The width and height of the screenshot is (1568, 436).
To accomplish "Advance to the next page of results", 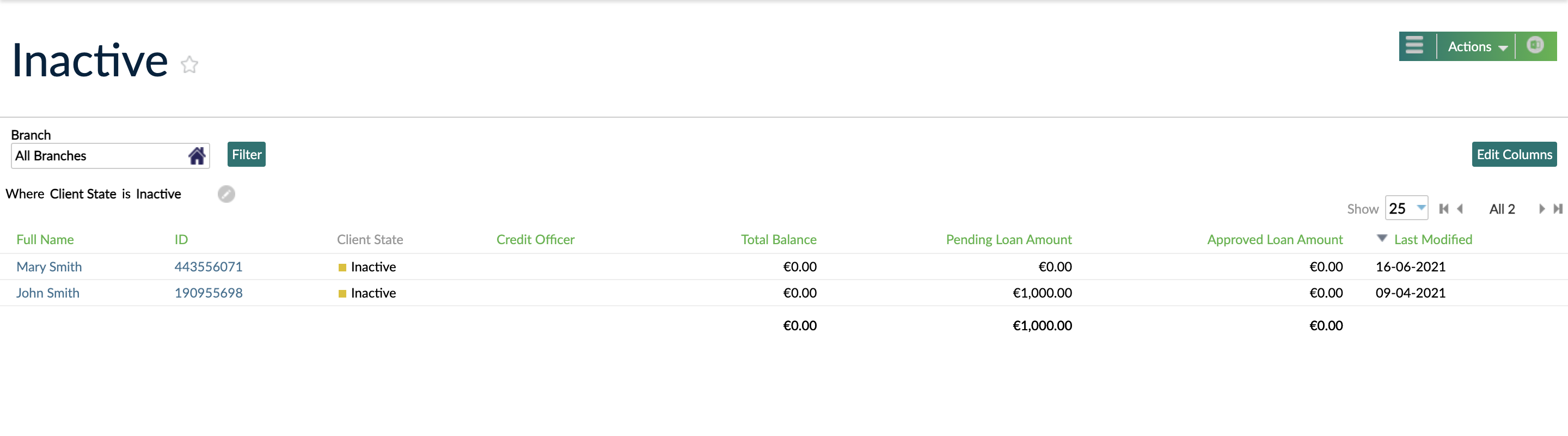I will tap(1541, 209).
